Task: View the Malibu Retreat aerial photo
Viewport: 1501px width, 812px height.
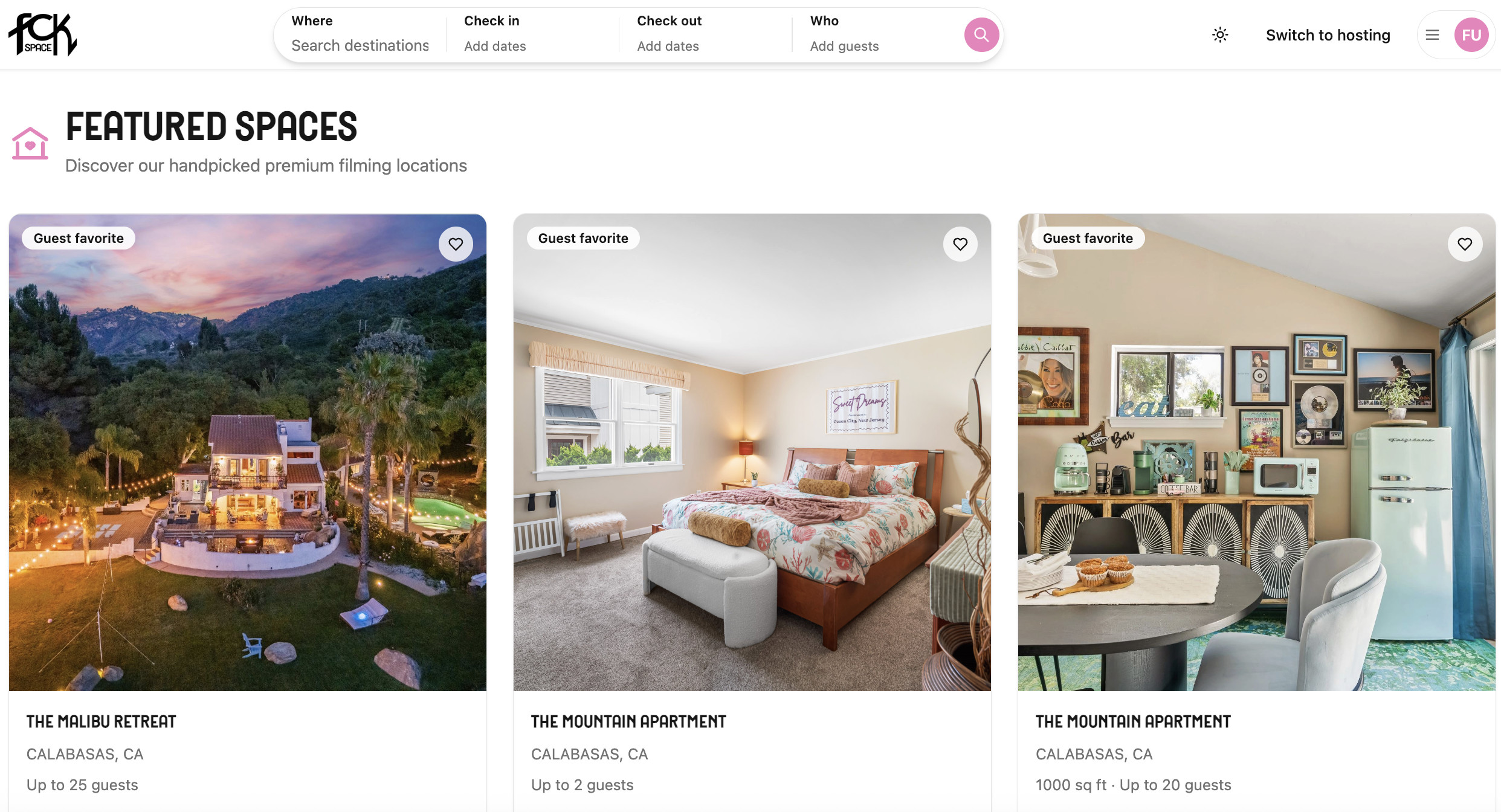Action: (248, 453)
